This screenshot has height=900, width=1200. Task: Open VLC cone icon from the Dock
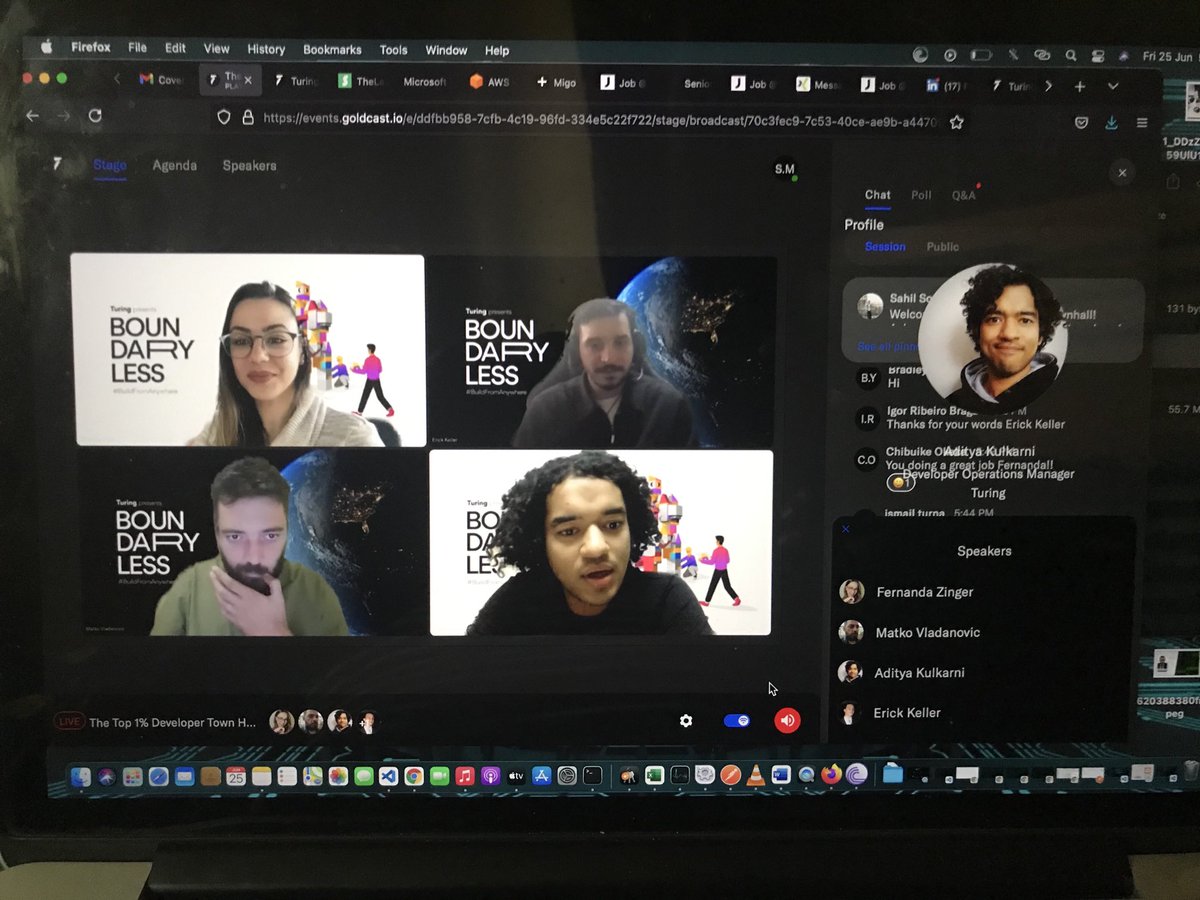click(x=756, y=774)
